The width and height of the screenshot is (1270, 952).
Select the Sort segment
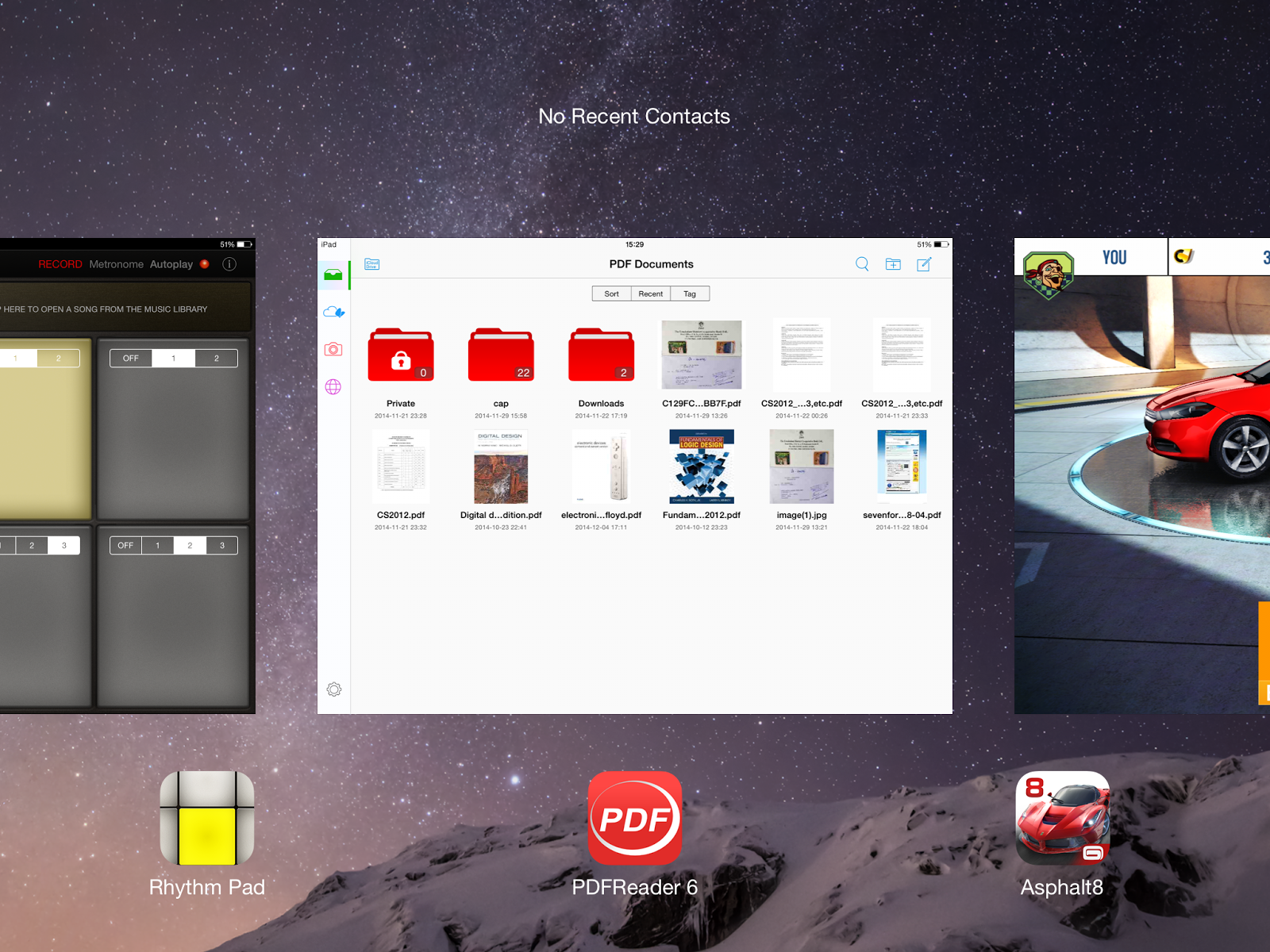[x=611, y=294]
